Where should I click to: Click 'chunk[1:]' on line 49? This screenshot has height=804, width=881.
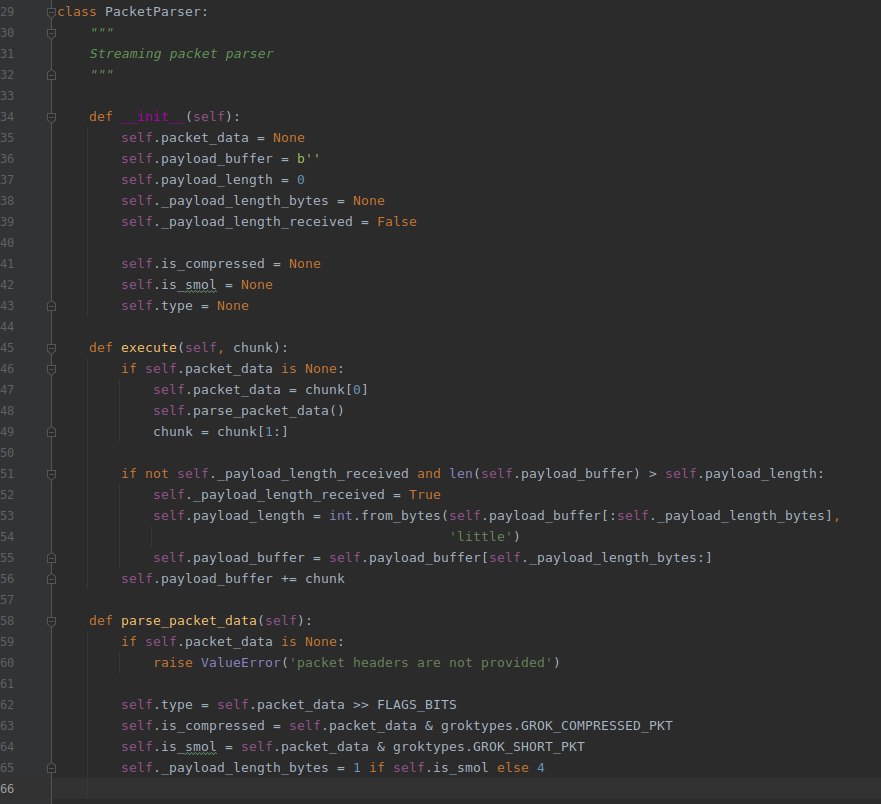pyautogui.click(x=252, y=432)
